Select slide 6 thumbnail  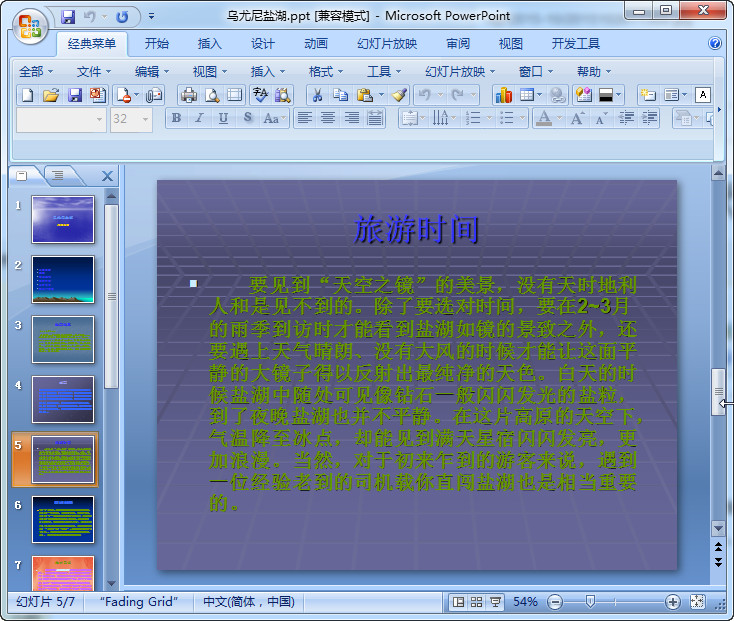(x=63, y=520)
